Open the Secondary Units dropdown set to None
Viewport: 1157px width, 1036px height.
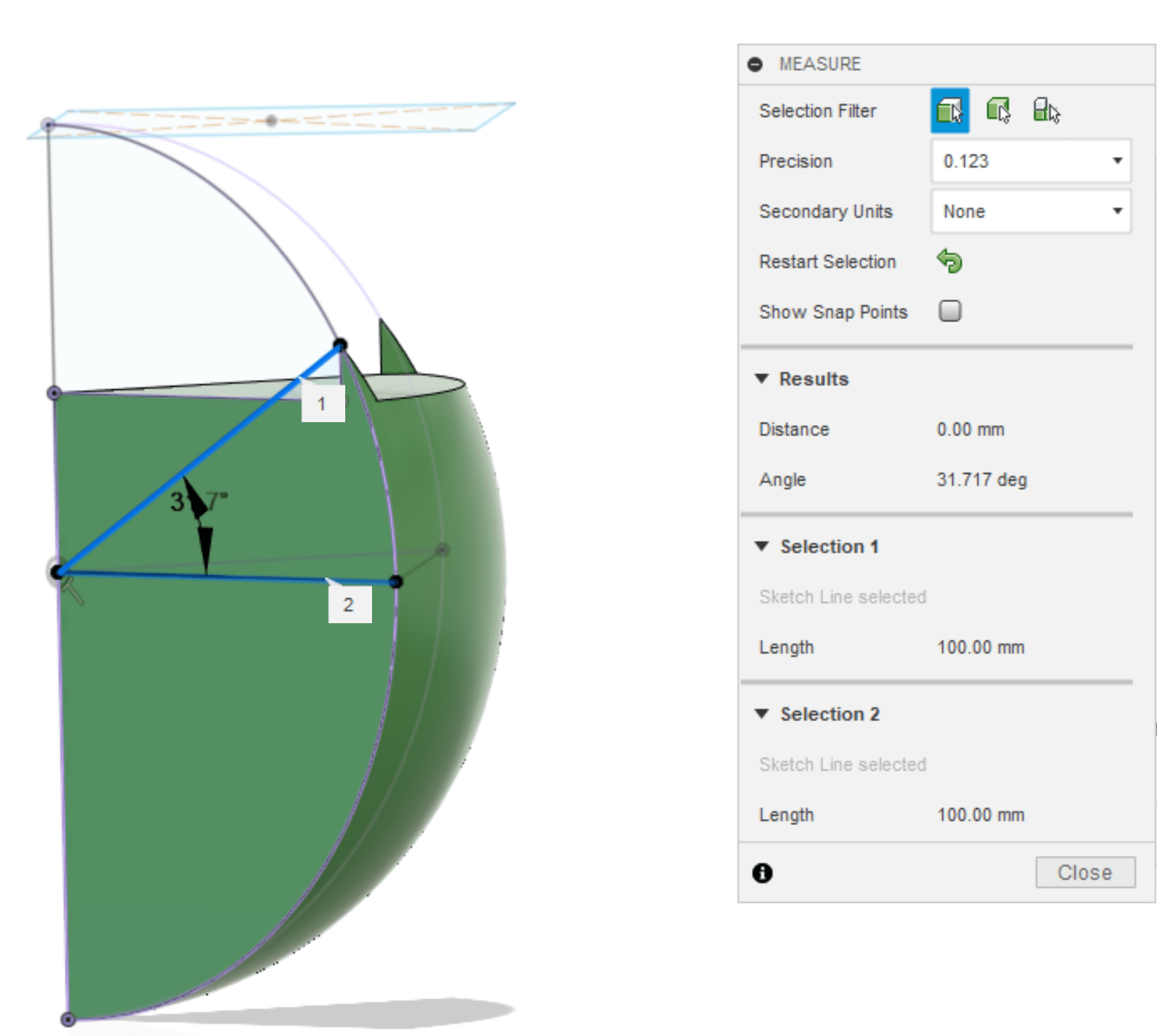tap(1031, 211)
